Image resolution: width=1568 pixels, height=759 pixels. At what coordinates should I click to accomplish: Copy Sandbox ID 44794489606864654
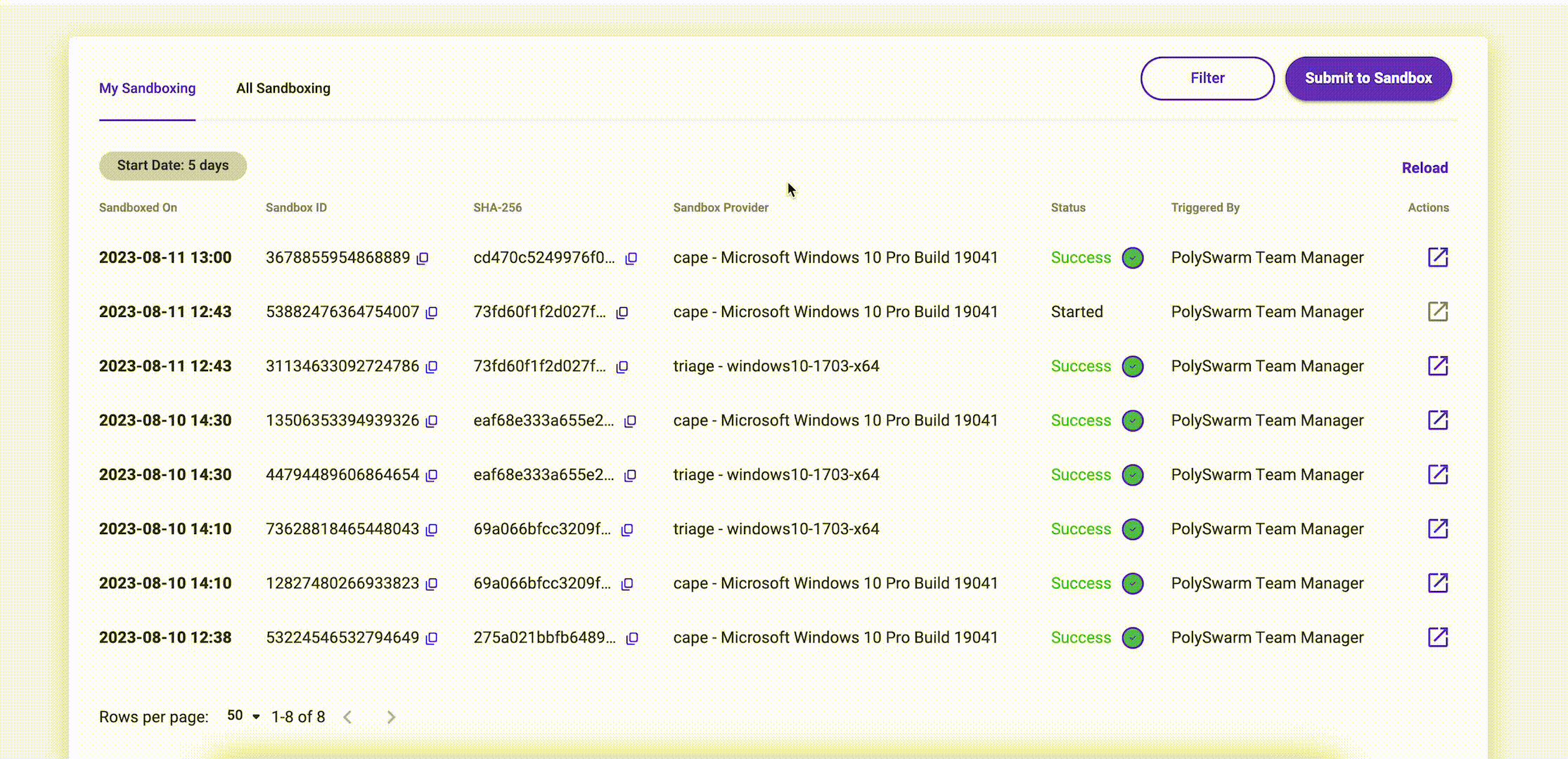[432, 475]
